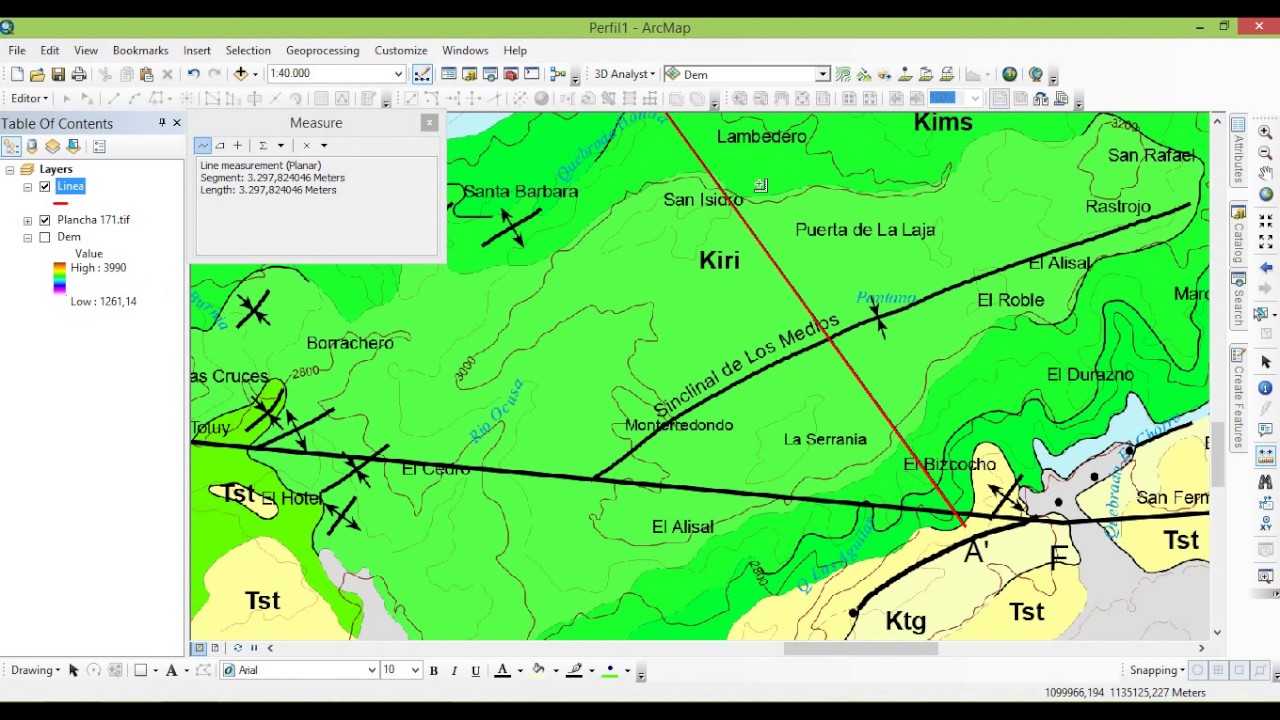This screenshot has width=1280, height=720.
Task: Collapse the Dem layer legend
Action: pos(28,237)
